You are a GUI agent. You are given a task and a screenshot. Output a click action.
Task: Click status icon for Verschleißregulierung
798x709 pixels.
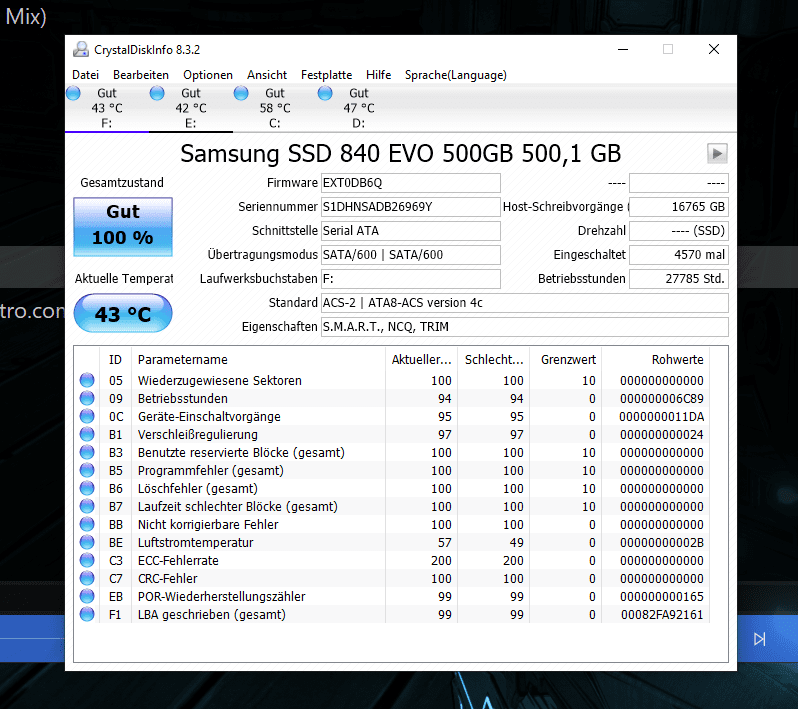[87, 434]
